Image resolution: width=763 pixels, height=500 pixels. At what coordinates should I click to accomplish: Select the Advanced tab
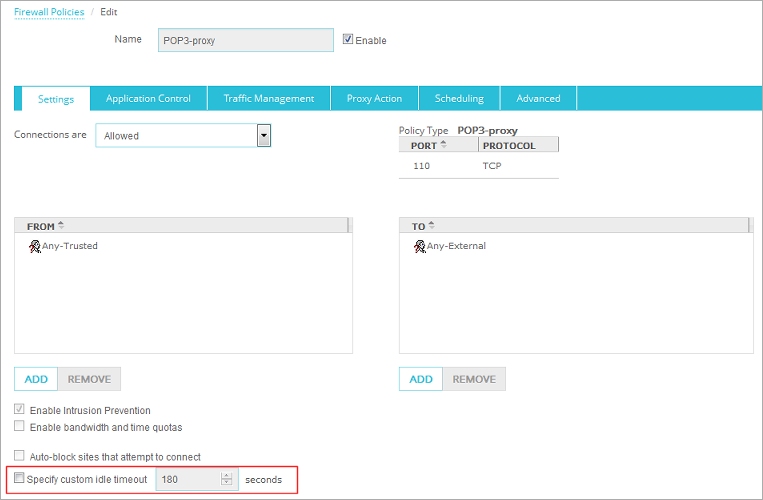pyautogui.click(x=538, y=99)
